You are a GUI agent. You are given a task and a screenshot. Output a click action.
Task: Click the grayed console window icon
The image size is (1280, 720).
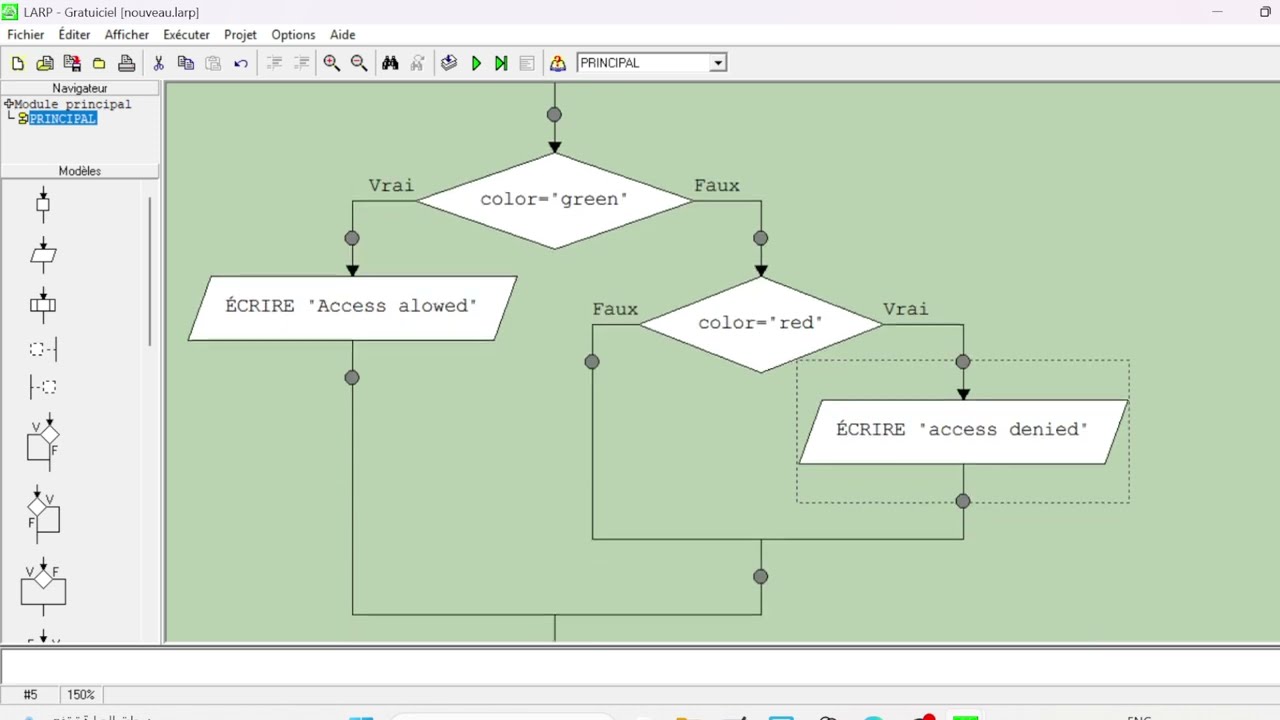click(x=527, y=63)
